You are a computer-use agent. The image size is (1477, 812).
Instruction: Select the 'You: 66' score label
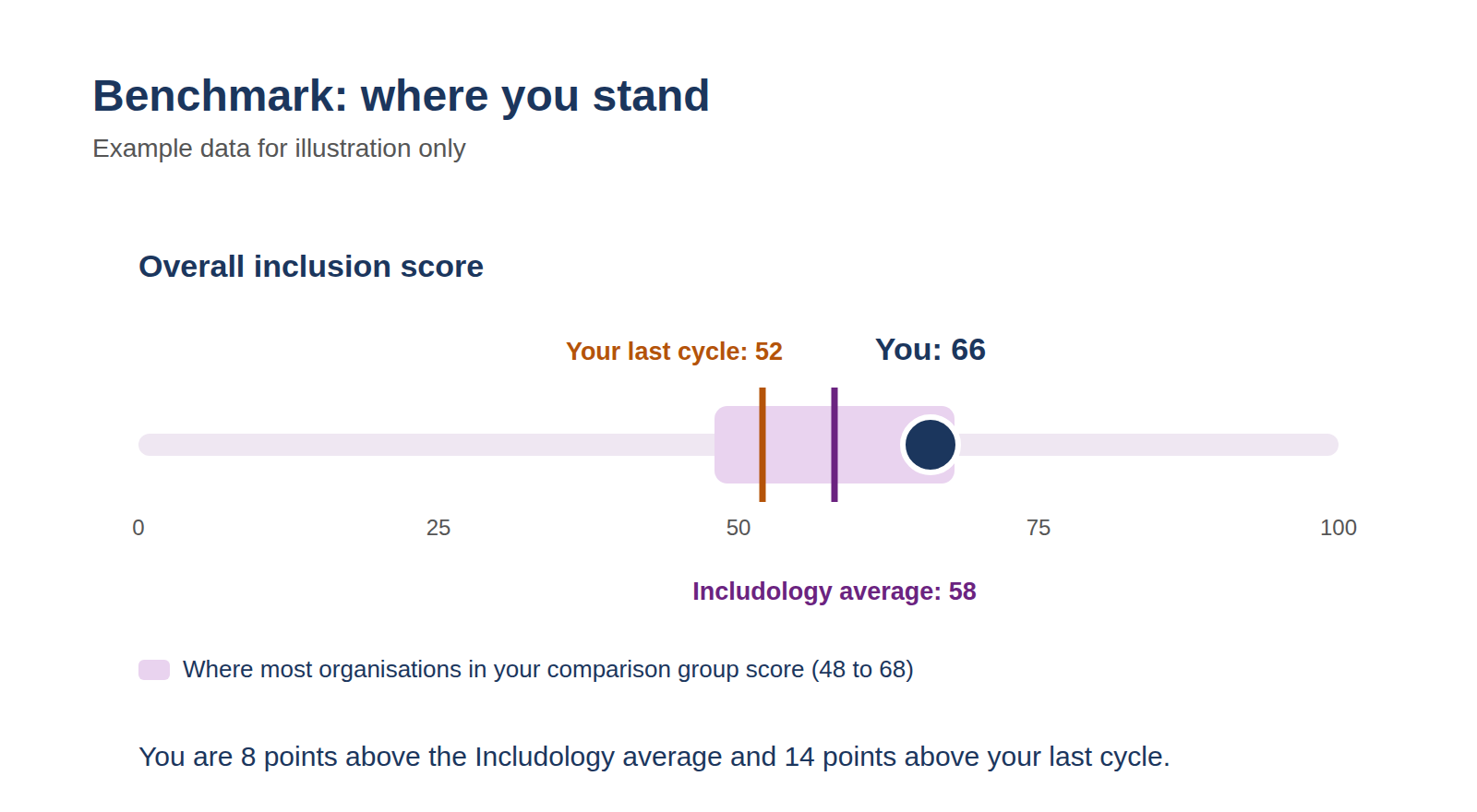(x=931, y=350)
